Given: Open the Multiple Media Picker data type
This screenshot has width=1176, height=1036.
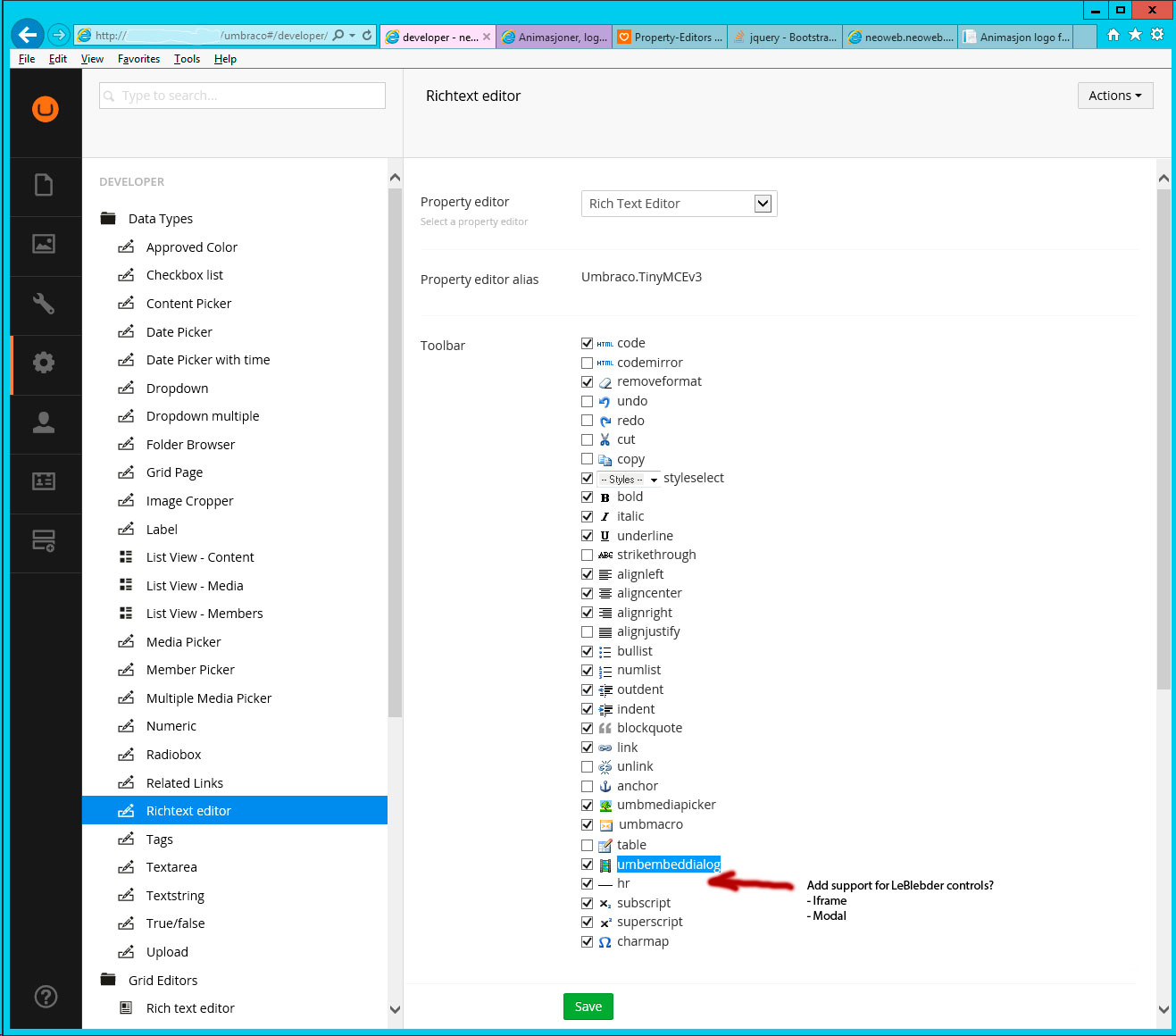Looking at the screenshot, I should pyautogui.click(x=209, y=698).
